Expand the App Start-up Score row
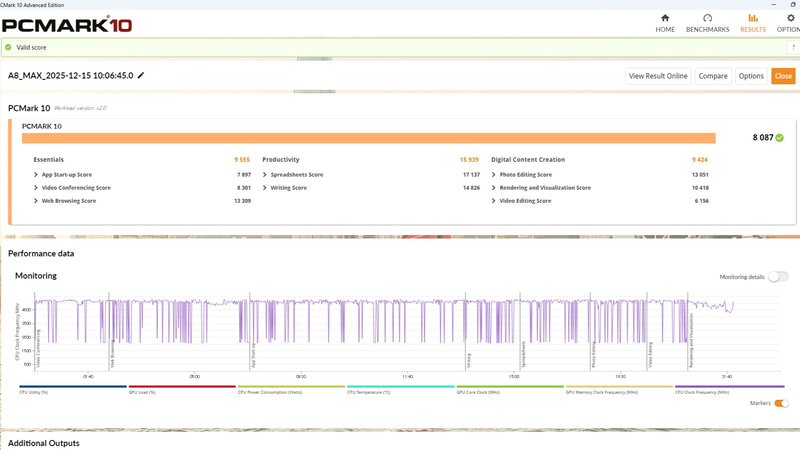800x450 pixels. (36, 174)
